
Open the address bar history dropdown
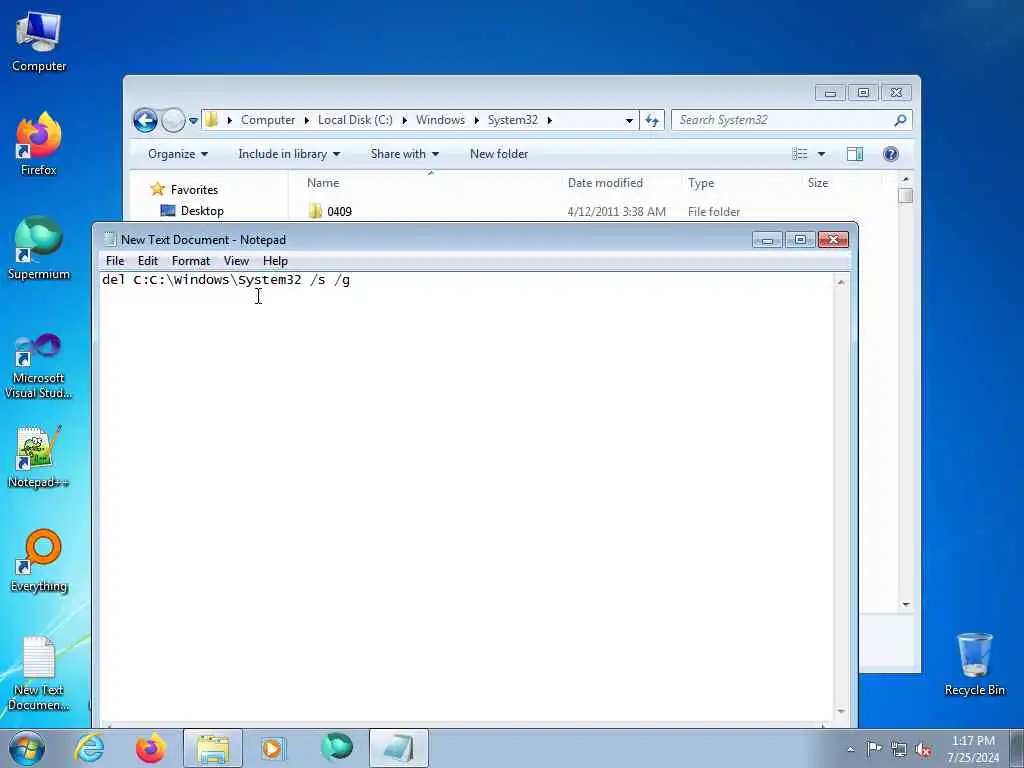click(629, 121)
